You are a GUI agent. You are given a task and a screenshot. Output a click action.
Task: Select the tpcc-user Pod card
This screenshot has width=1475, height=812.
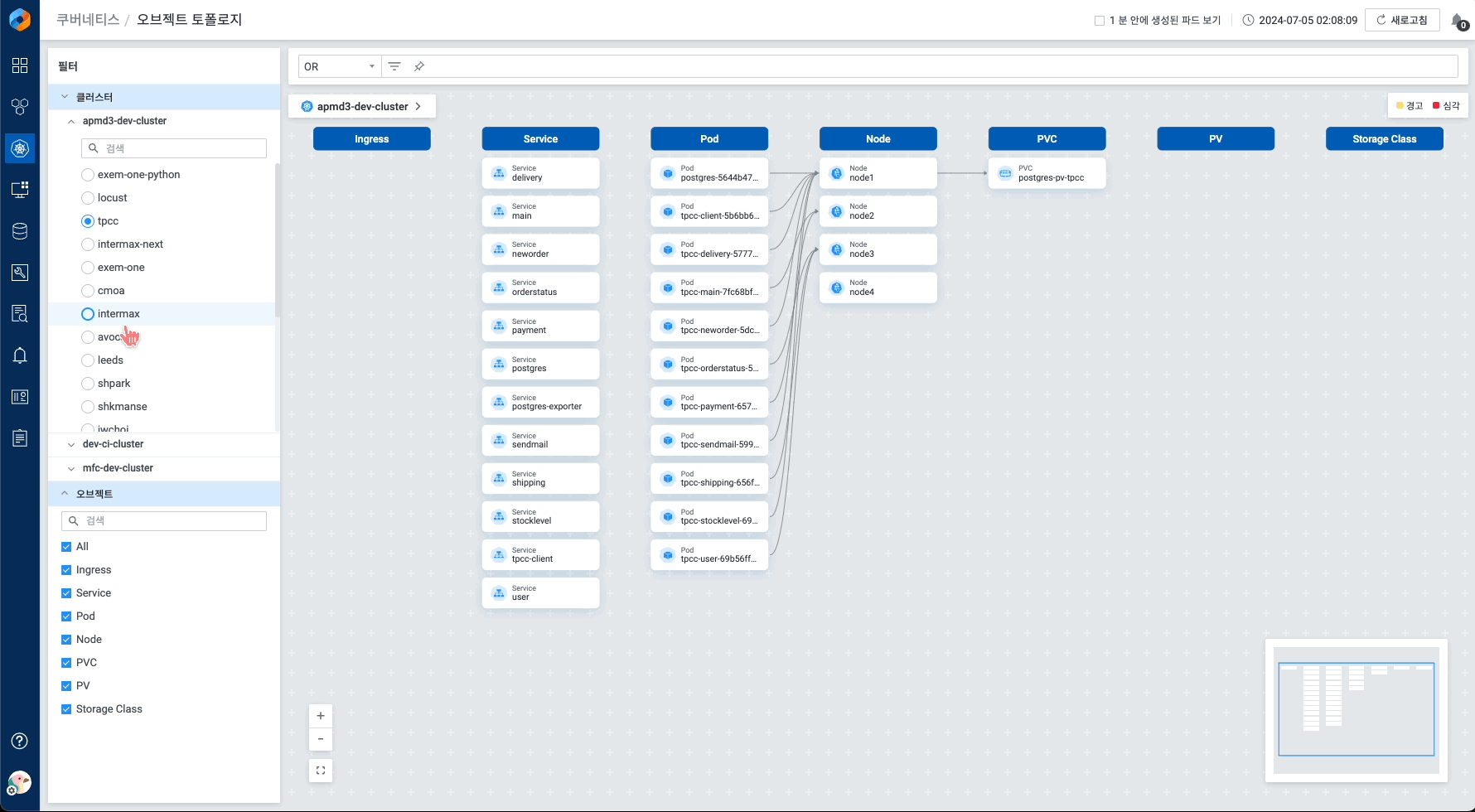(x=709, y=554)
